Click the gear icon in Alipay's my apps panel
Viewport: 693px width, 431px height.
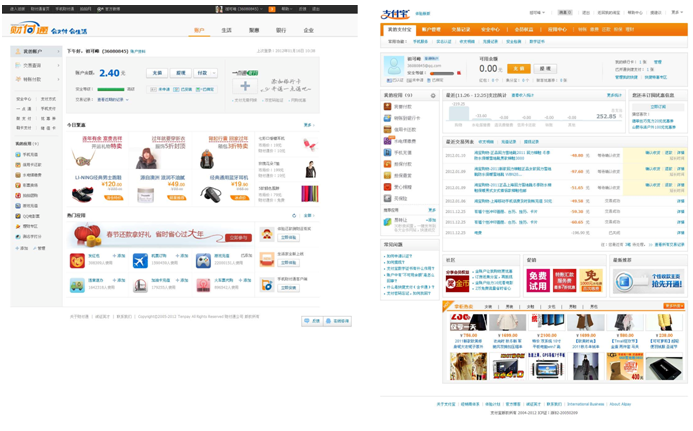coord(433,95)
